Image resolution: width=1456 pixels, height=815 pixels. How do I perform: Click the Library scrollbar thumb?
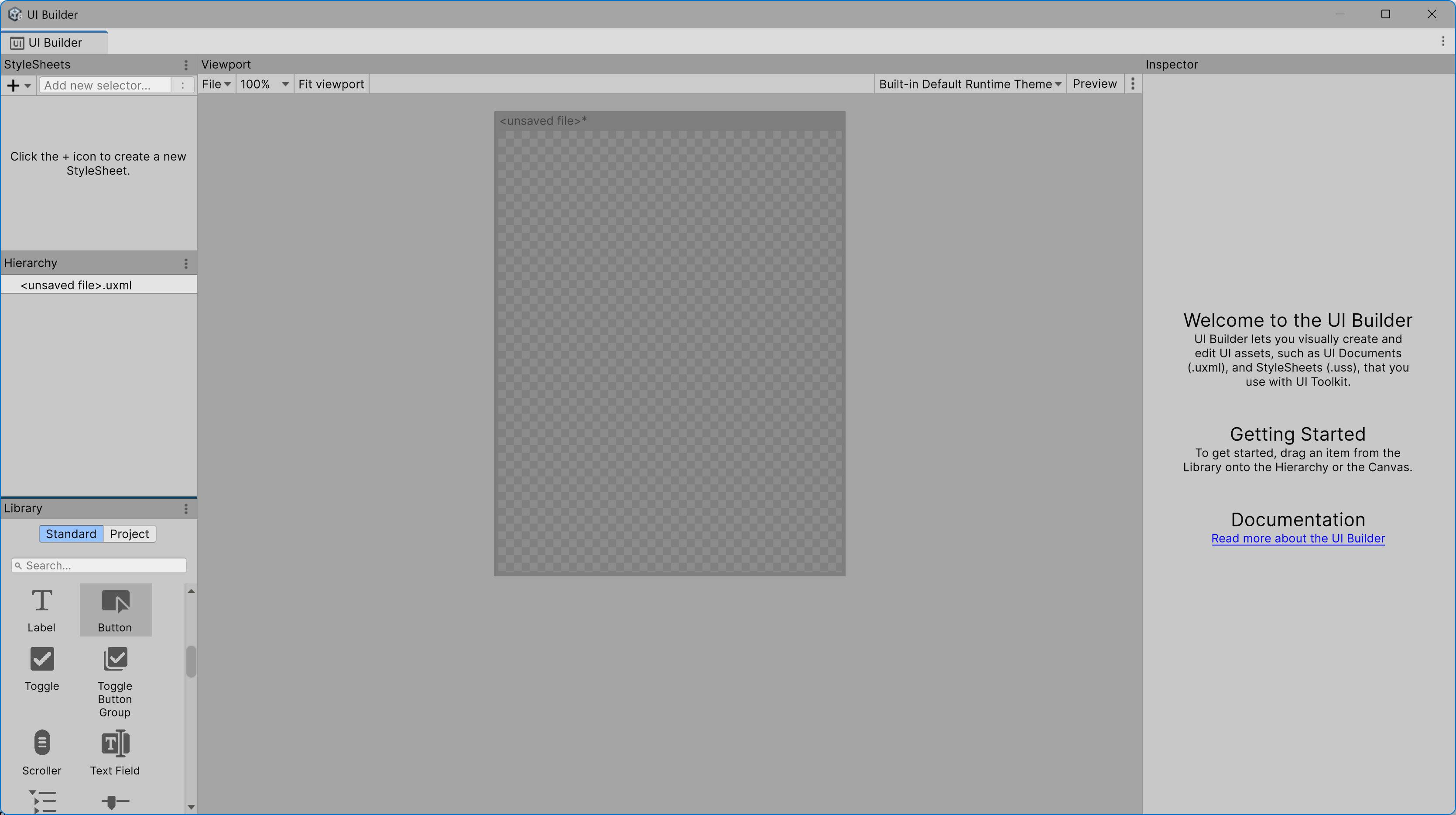click(x=191, y=661)
